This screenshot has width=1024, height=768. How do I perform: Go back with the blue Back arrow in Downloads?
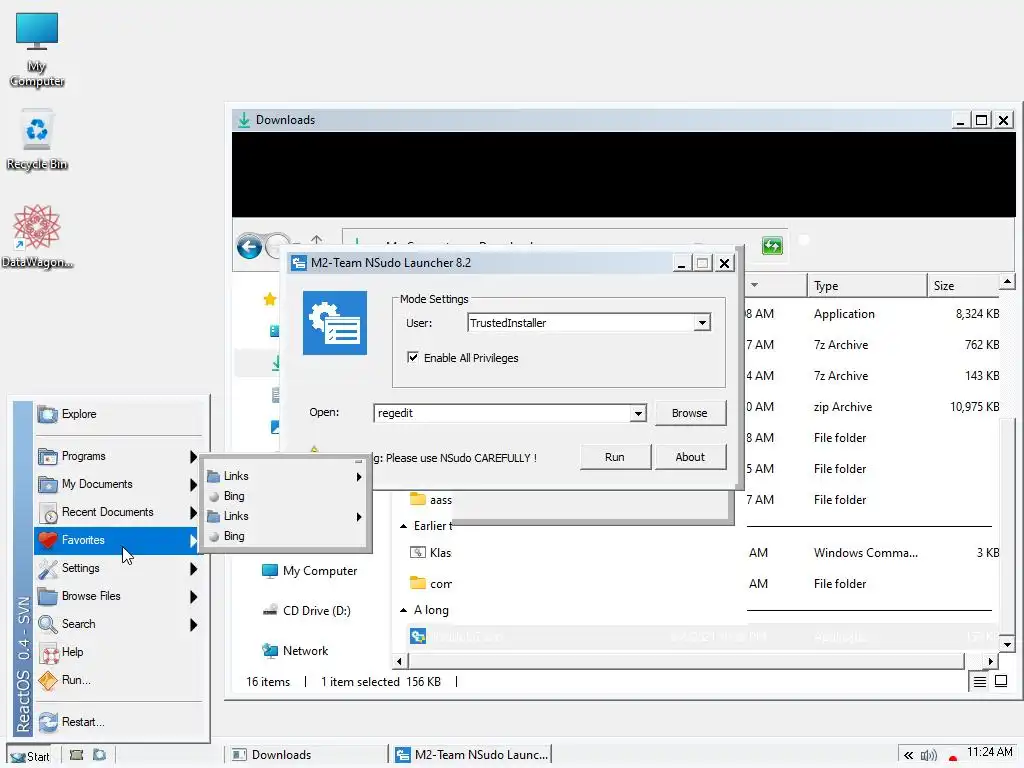(x=249, y=248)
